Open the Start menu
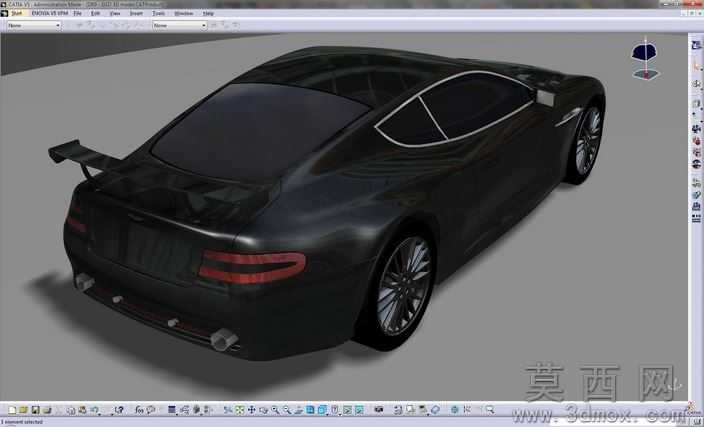Image resolution: width=704 pixels, height=427 pixels. (16, 13)
